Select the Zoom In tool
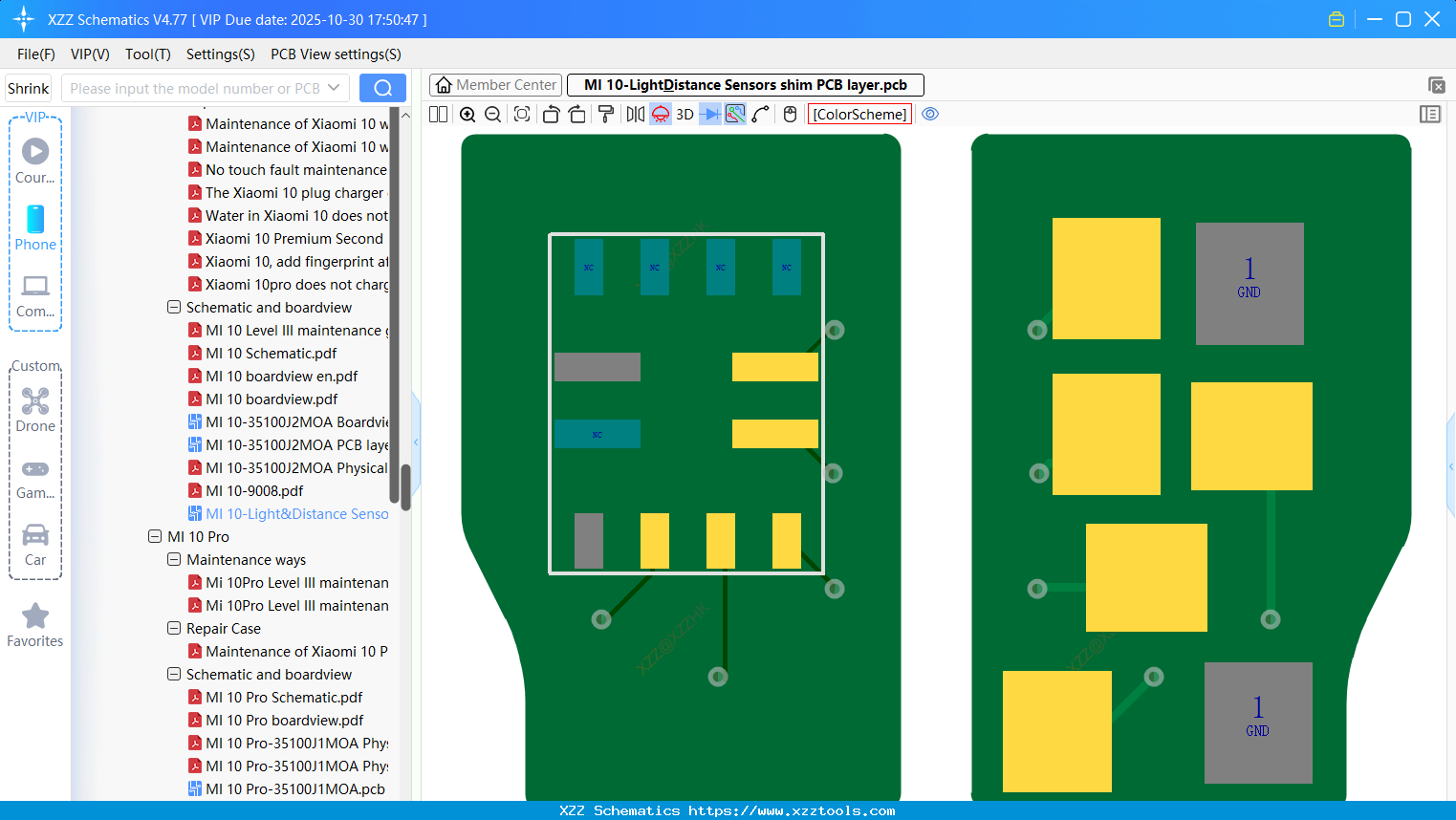The width and height of the screenshot is (1456, 820). [x=467, y=114]
